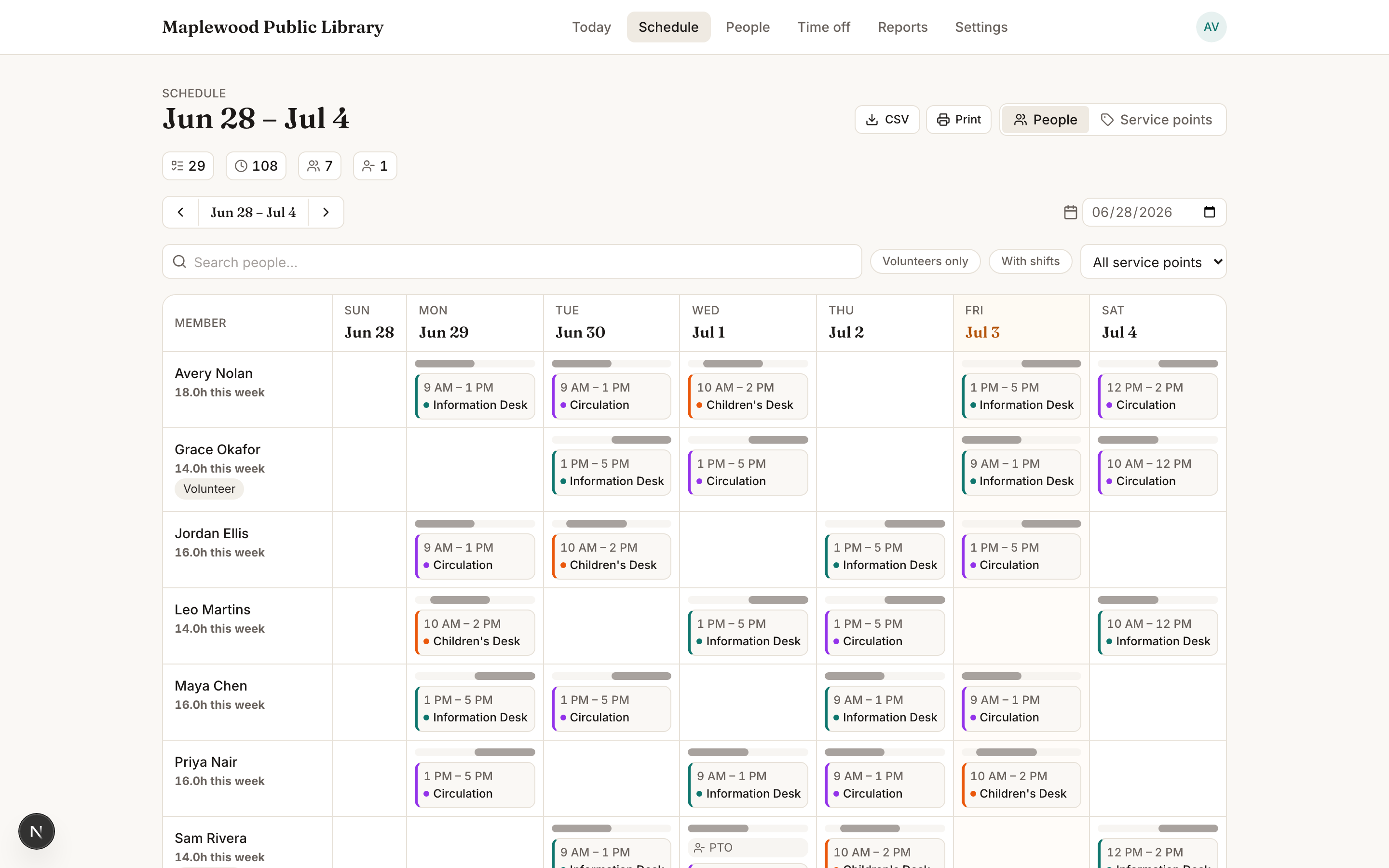Click calendar icon left of date field
This screenshot has height=868, width=1389.
pos(1070,212)
